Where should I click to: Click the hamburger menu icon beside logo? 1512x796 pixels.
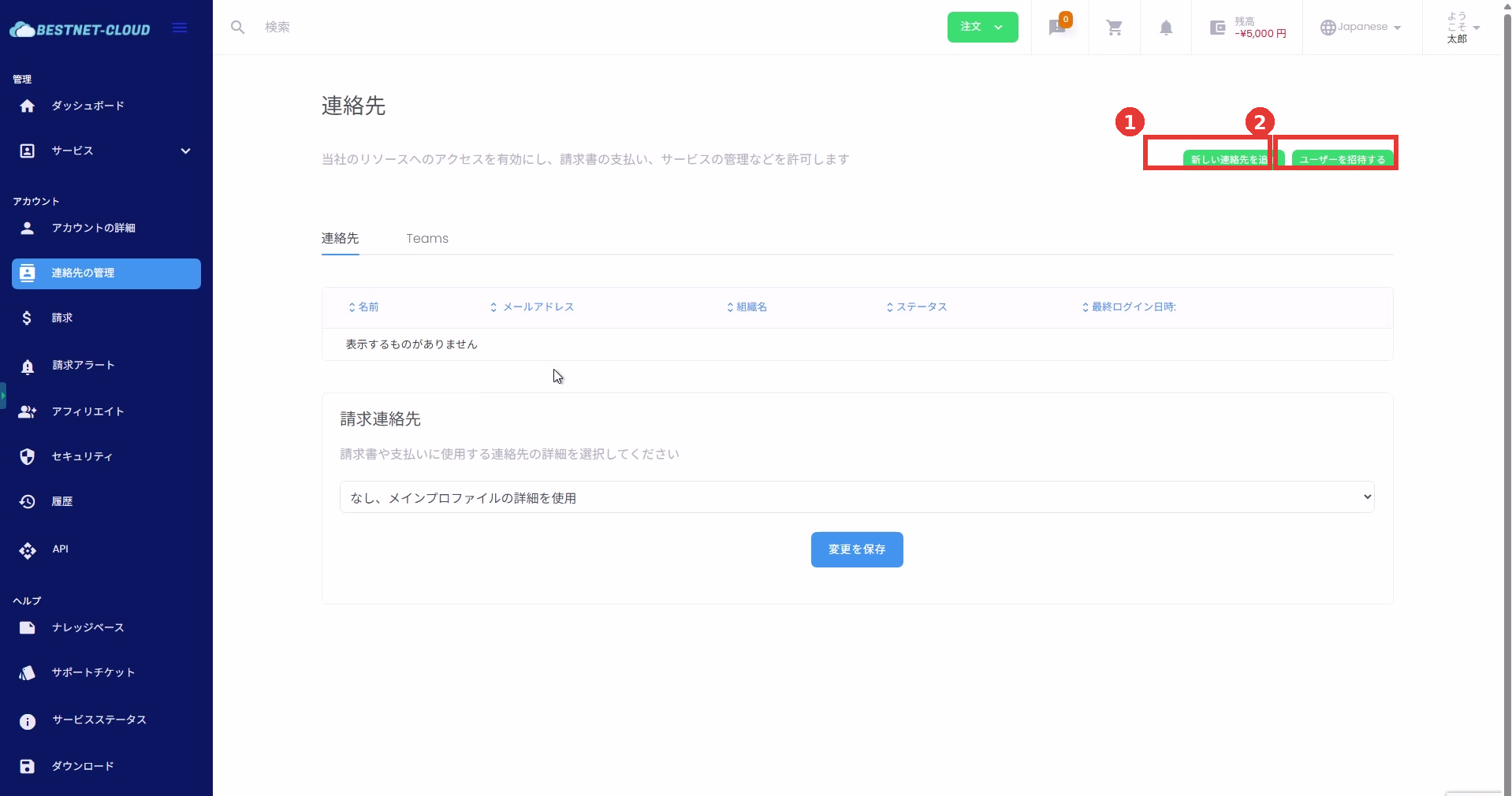pyautogui.click(x=180, y=28)
